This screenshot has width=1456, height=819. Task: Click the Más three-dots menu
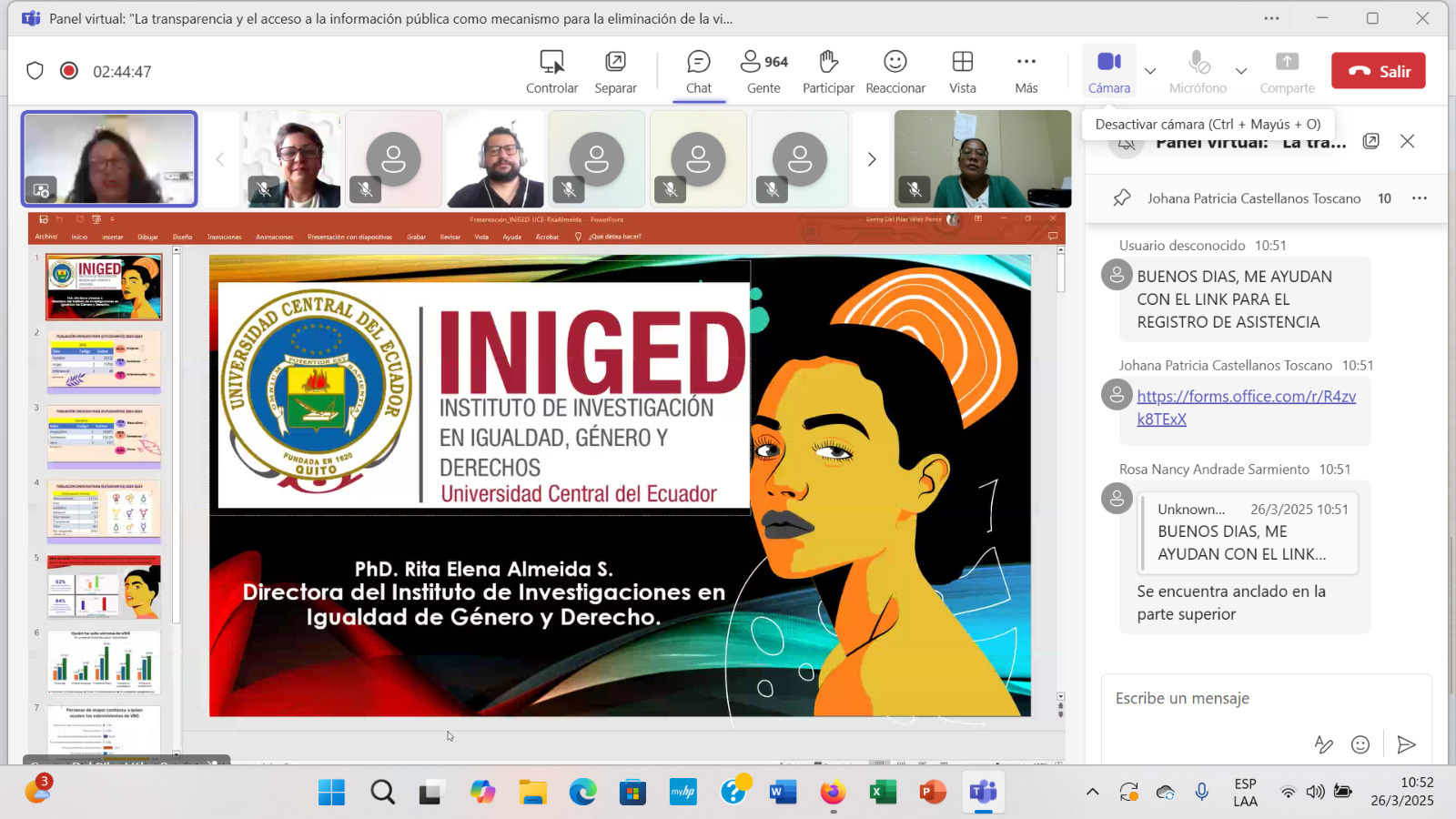1026,71
